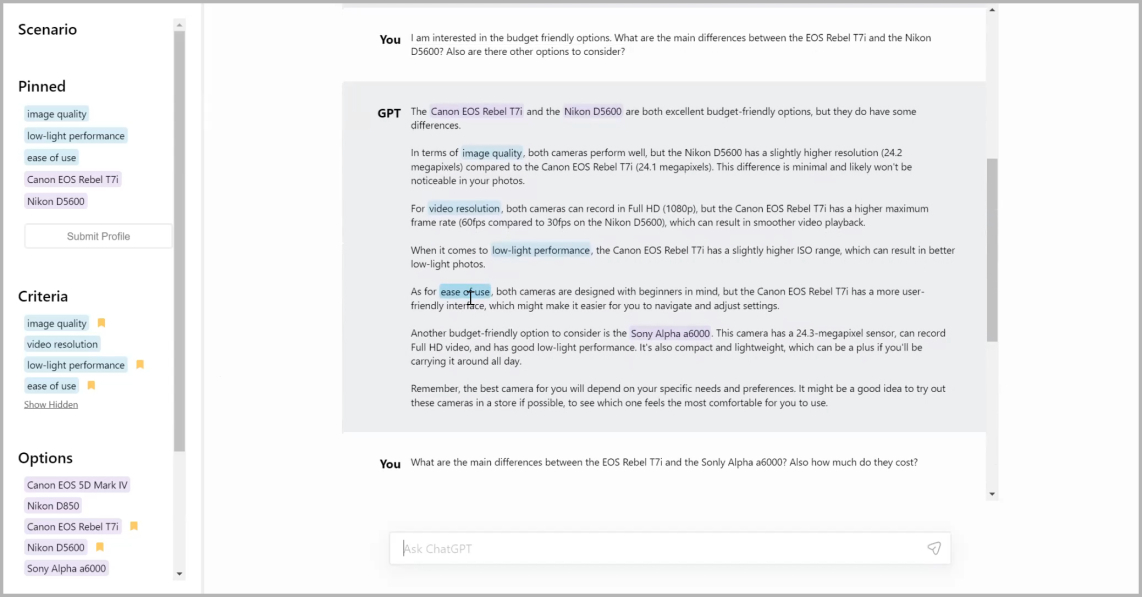This screenshot has height=597, width=1142.
Task: Toggle the pin bookmark next to Criteria image quality
Action: (101, 323)
